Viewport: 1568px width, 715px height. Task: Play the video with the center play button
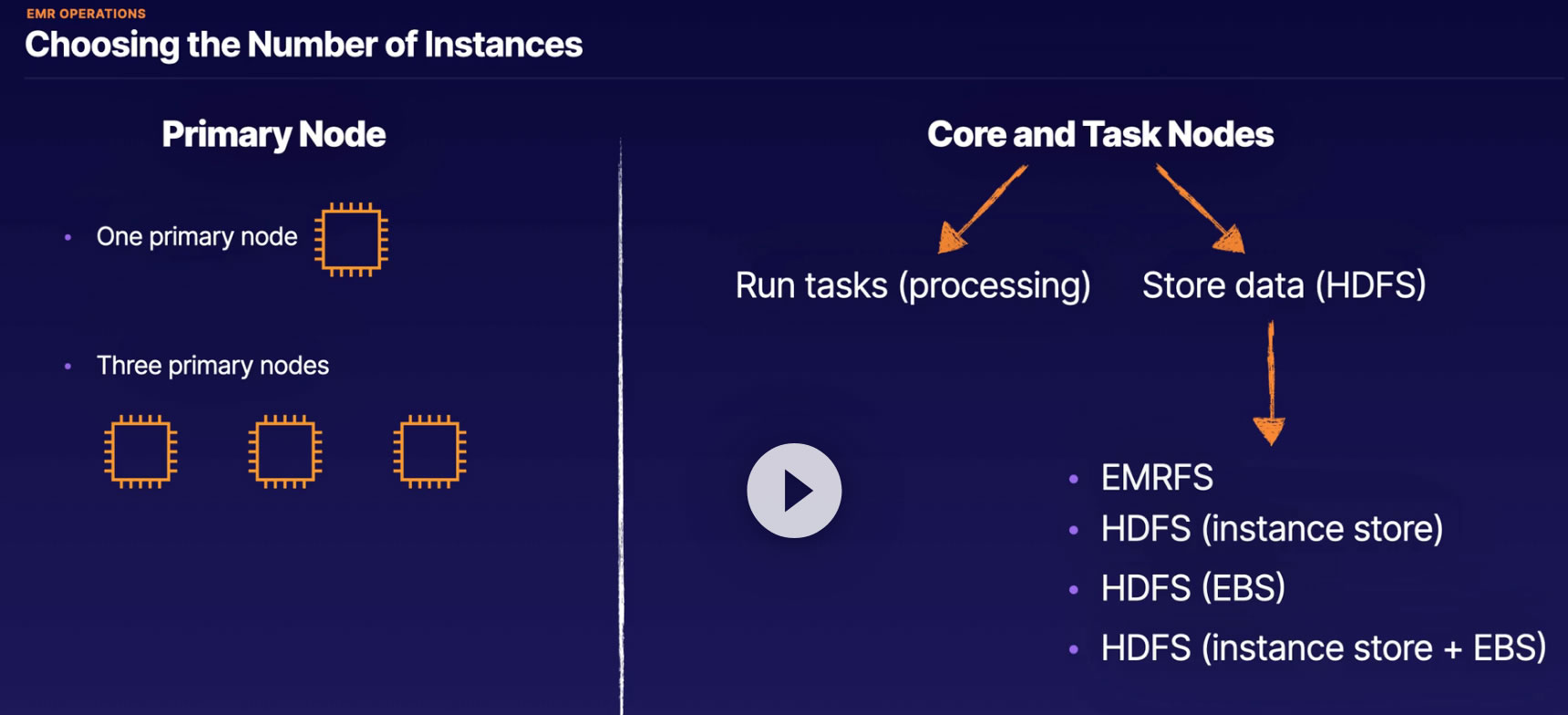click(x=794, y=491)
